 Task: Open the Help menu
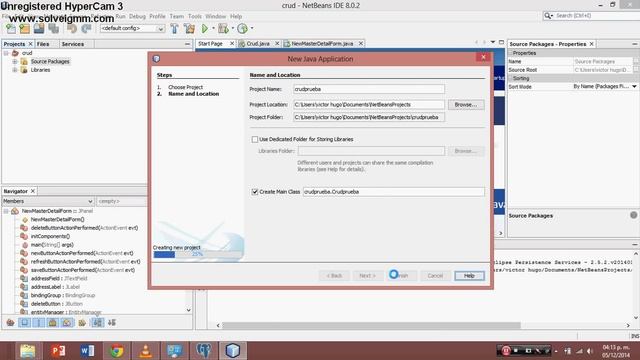236,16
